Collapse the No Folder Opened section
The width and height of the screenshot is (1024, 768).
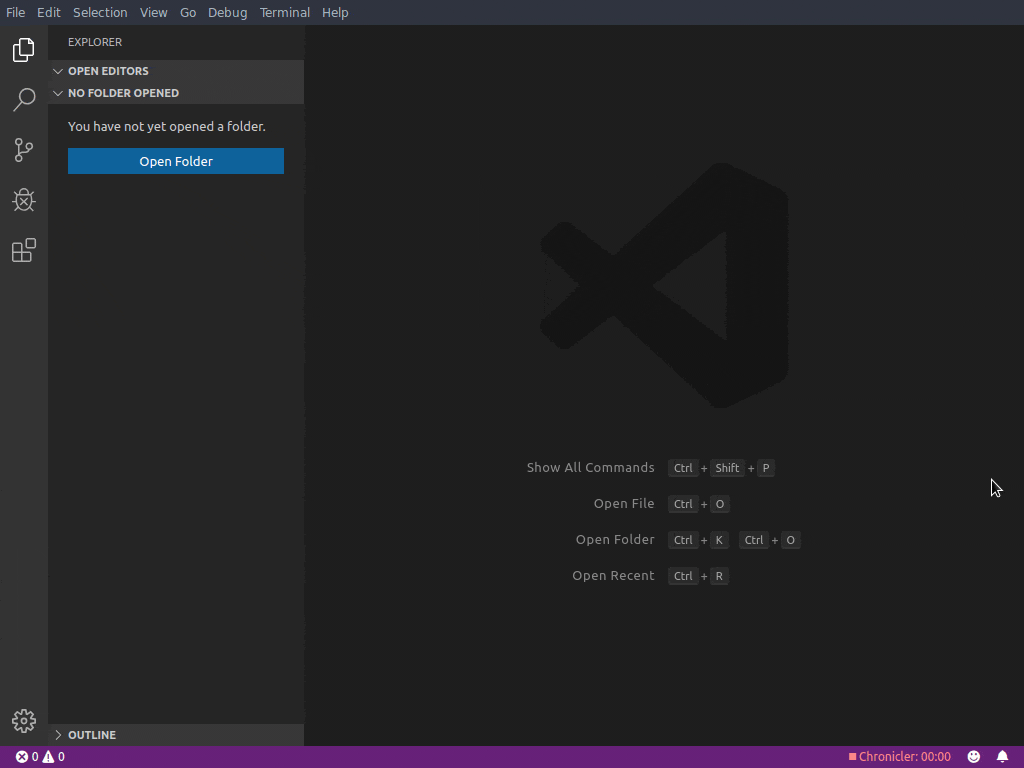(123, 93)
